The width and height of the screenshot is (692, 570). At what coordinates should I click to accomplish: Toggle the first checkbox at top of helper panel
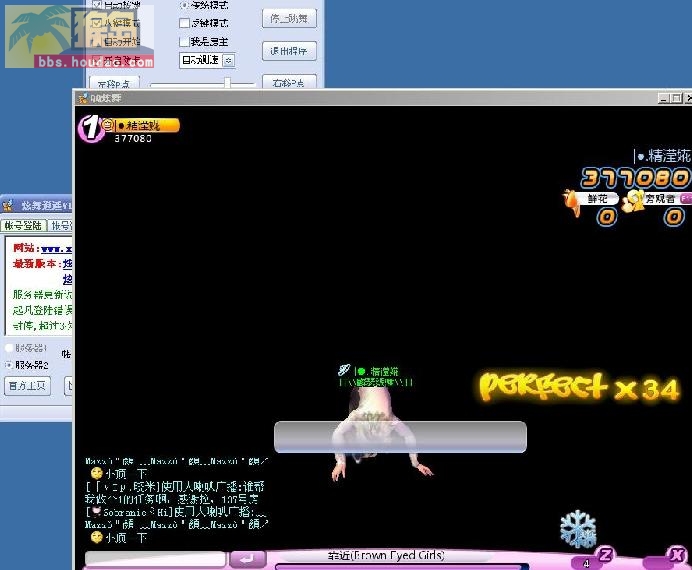tap(97, 5)
